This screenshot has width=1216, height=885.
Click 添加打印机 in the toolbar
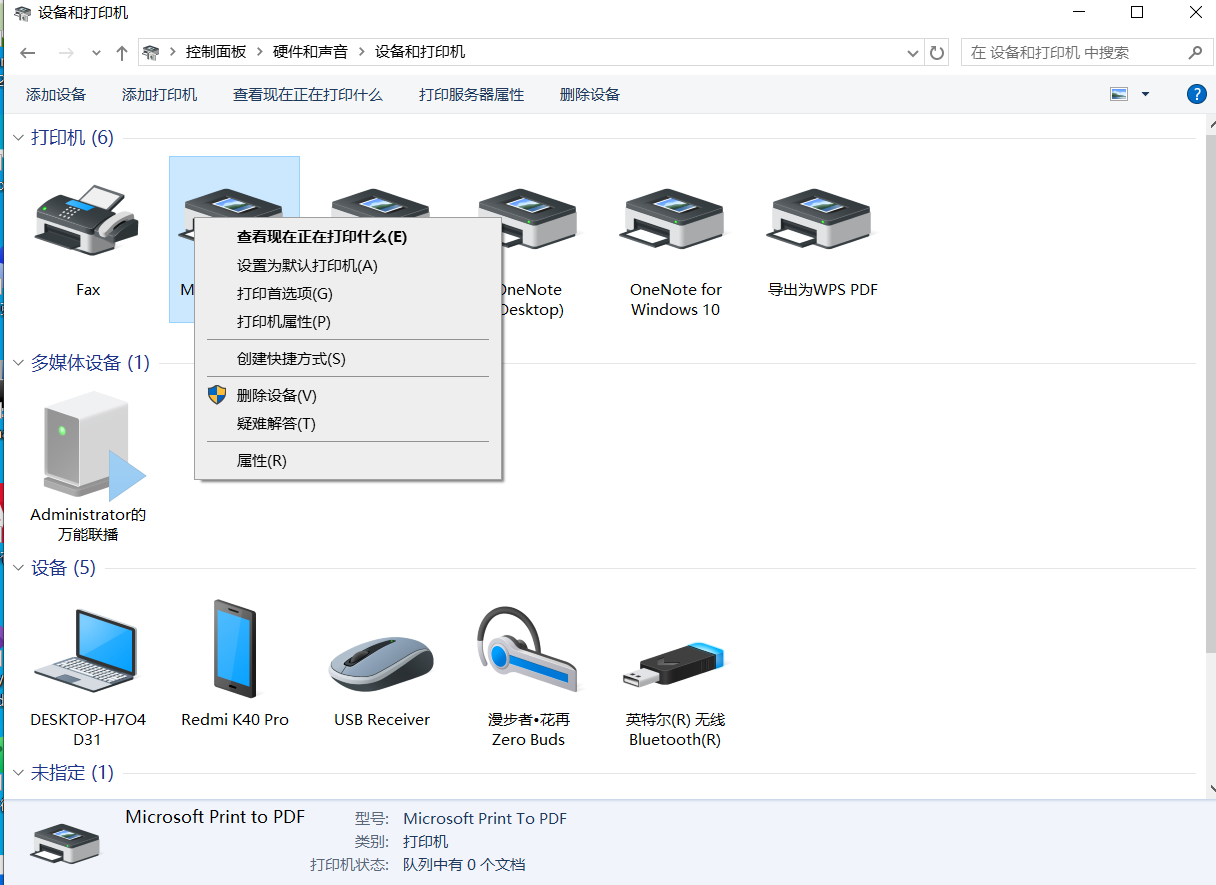(x=159, y=95)
